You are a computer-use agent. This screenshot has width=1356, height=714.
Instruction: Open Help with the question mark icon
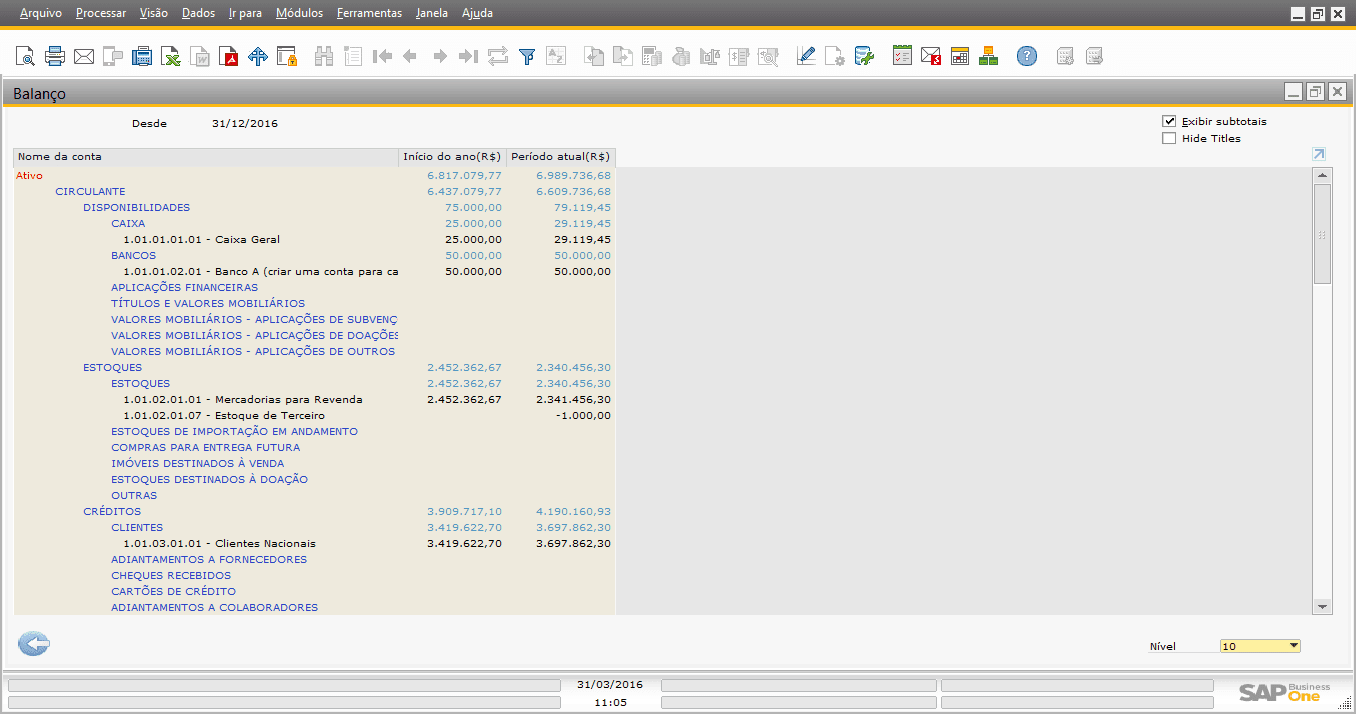click(1027, 56)
